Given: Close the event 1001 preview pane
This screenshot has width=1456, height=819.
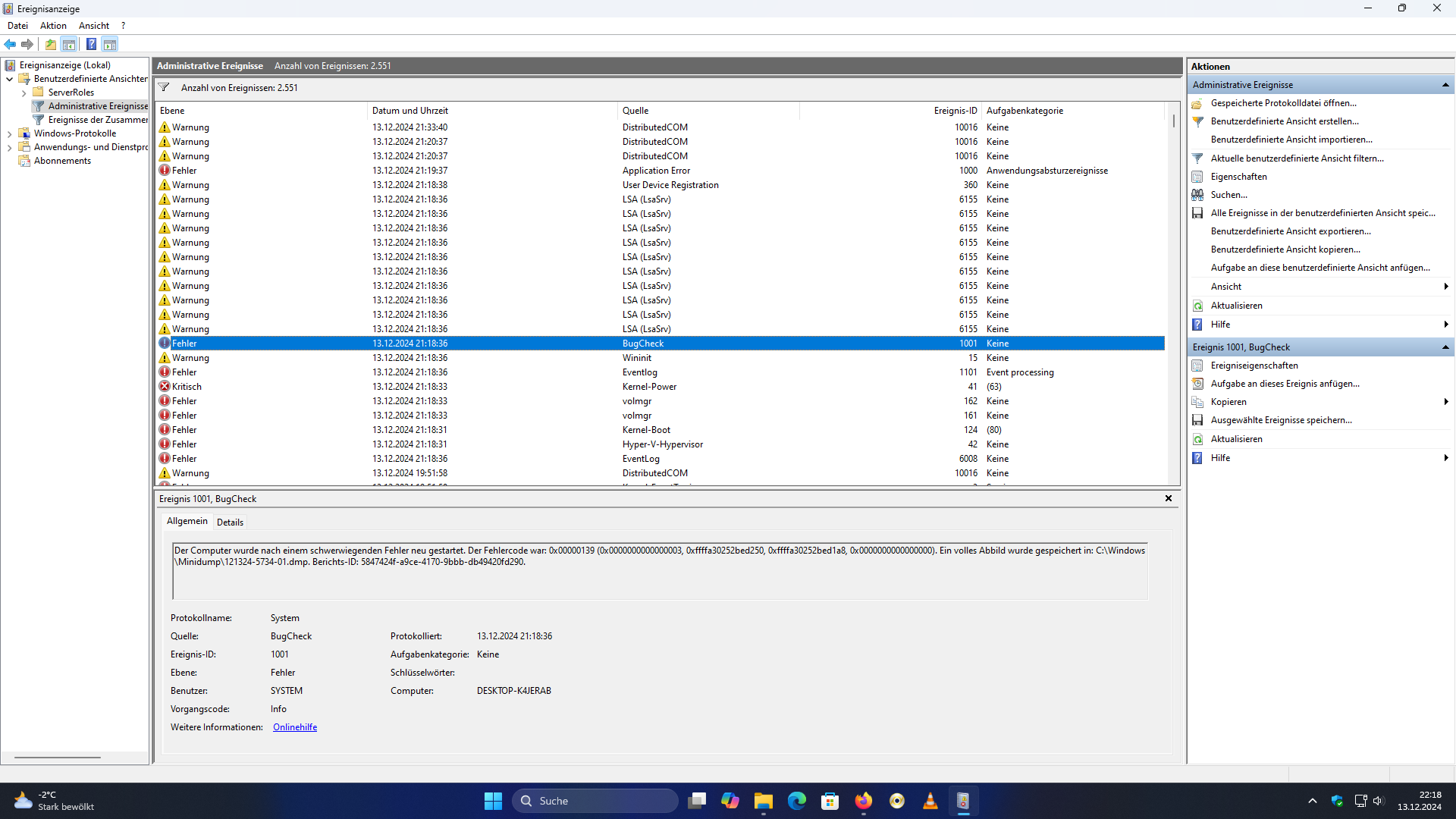Looking at the screenshot, I should 1168,499.
